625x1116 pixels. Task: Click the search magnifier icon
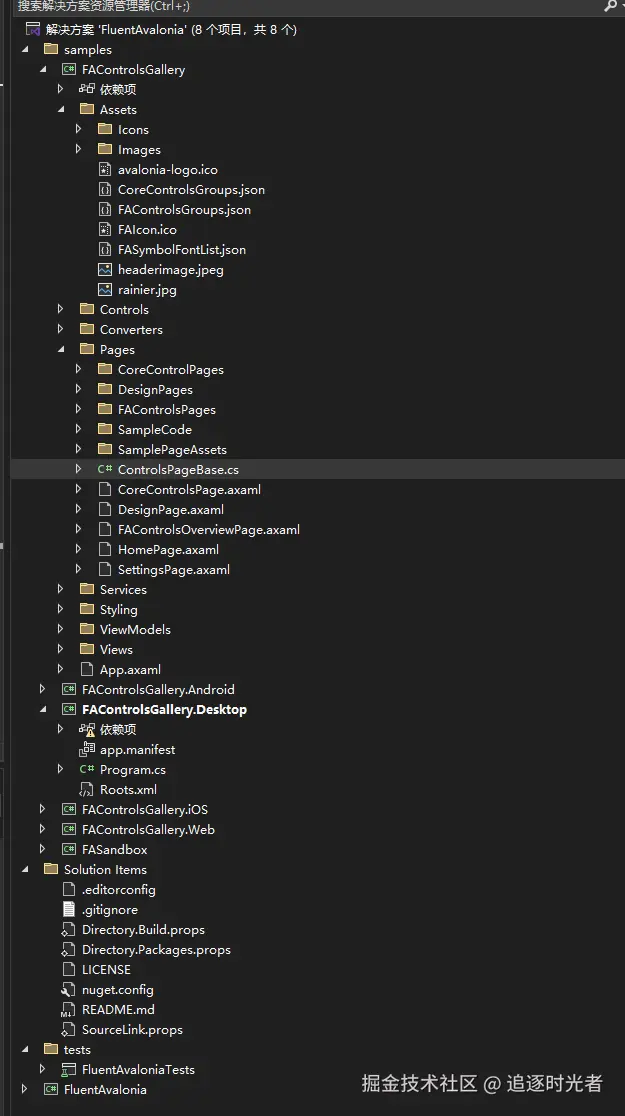coord(610,6)
